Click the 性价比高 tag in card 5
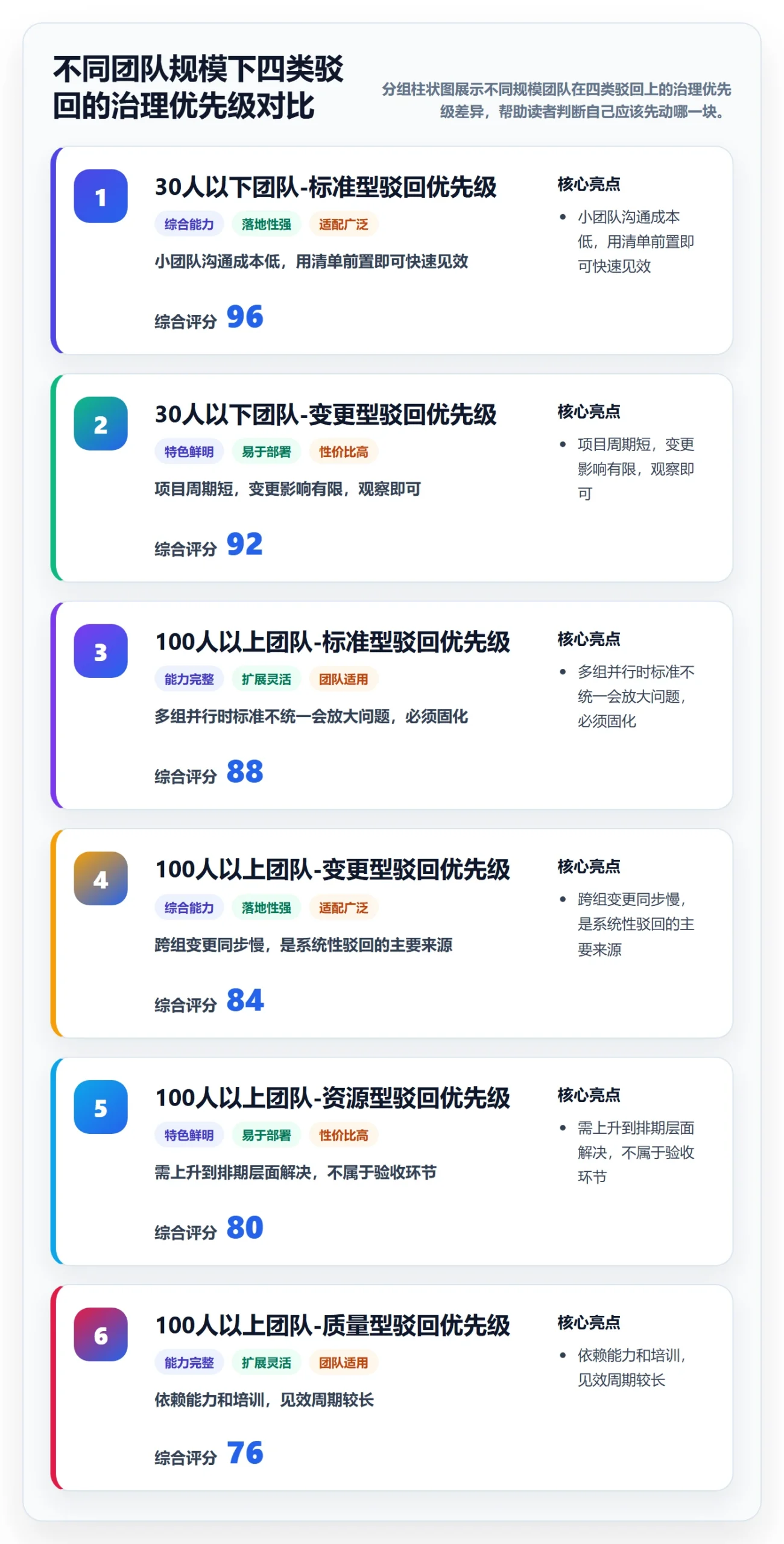This screenshot has width=784, height=1544. pyautogui.click(x=344, y=1134)
